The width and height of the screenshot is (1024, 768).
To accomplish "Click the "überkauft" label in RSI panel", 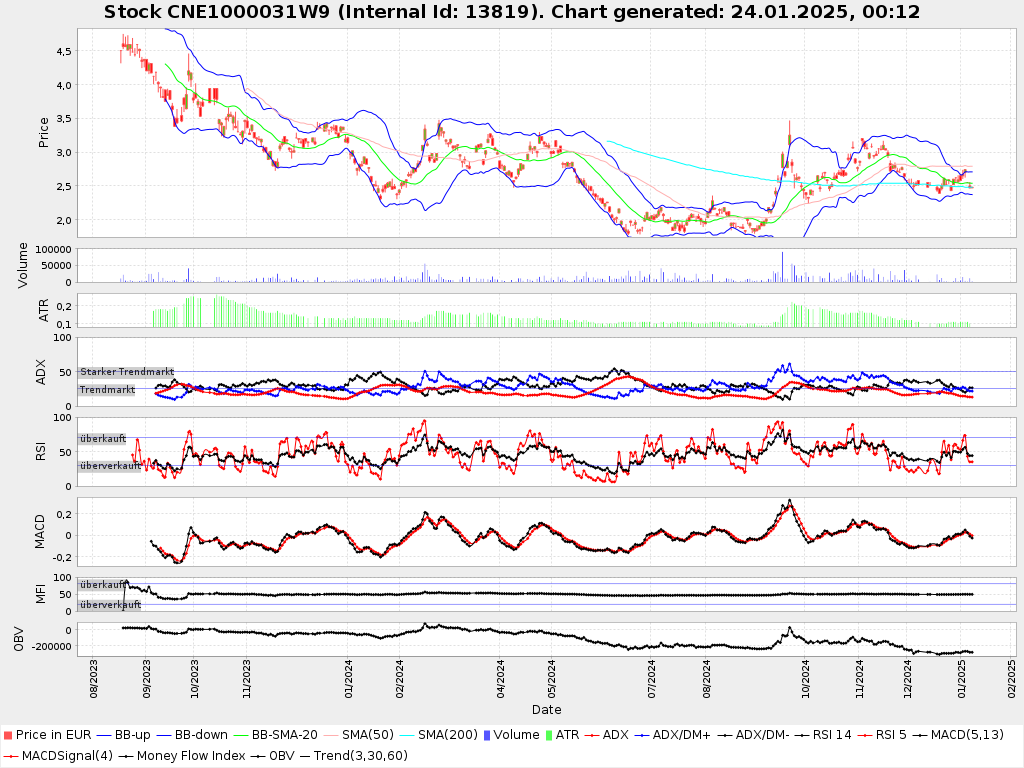I will tap(103, 439).
